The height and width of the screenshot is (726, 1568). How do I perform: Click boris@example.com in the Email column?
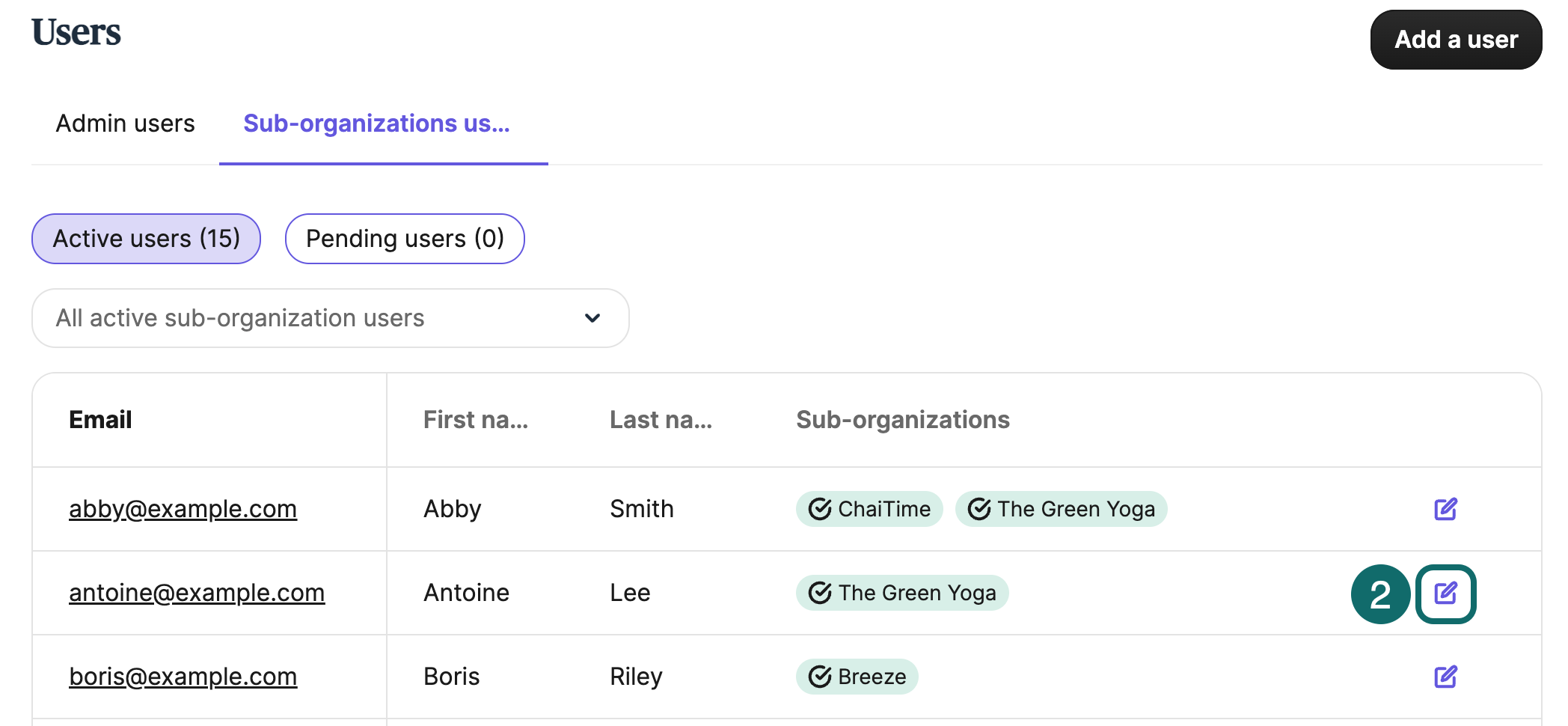click(x=183, y=677)
